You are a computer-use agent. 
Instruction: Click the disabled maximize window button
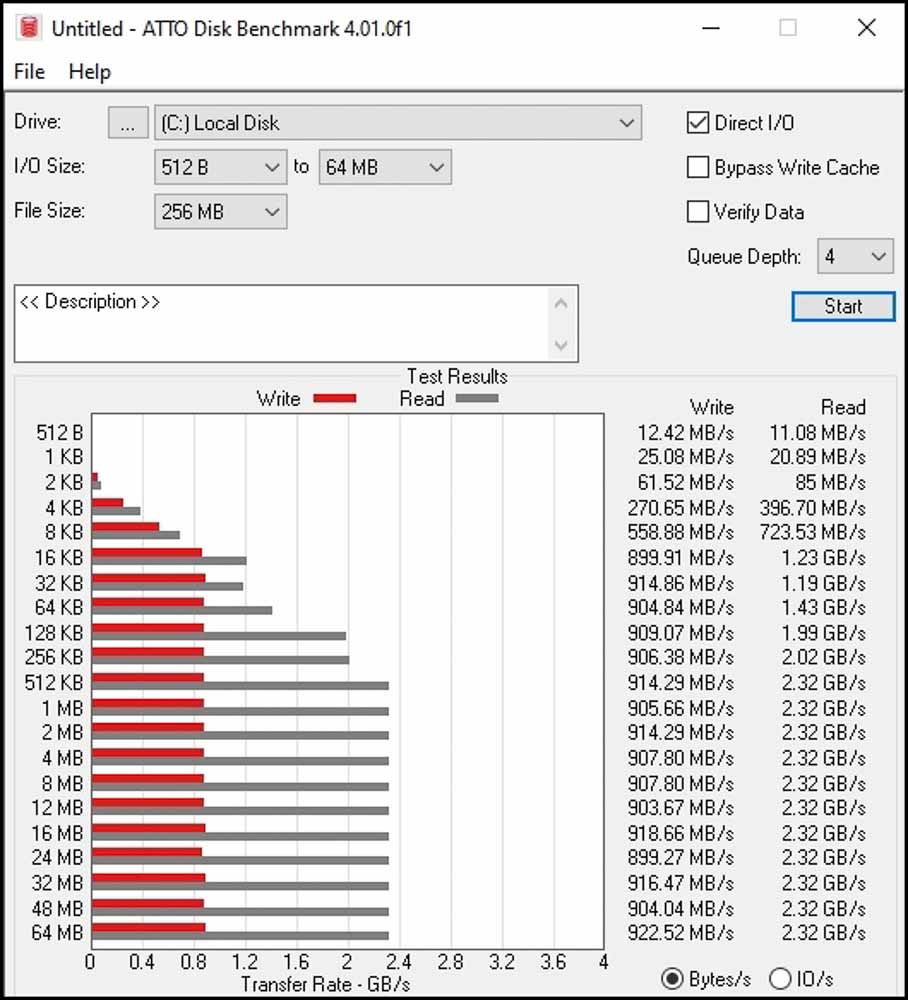click(788, 28)
